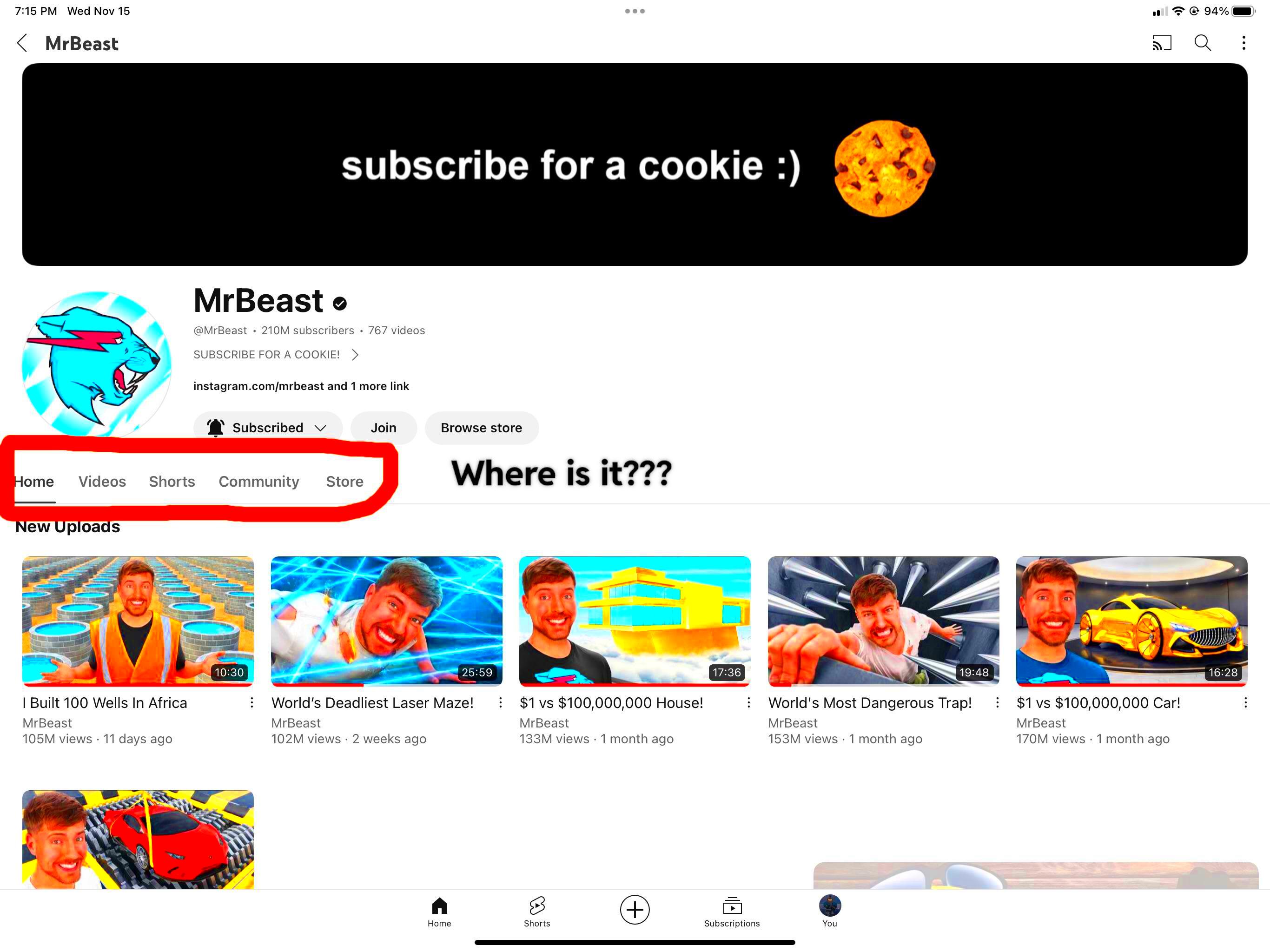Click the YouTube search icon
1270x952 pixels.
click(x=1202, y=43)
